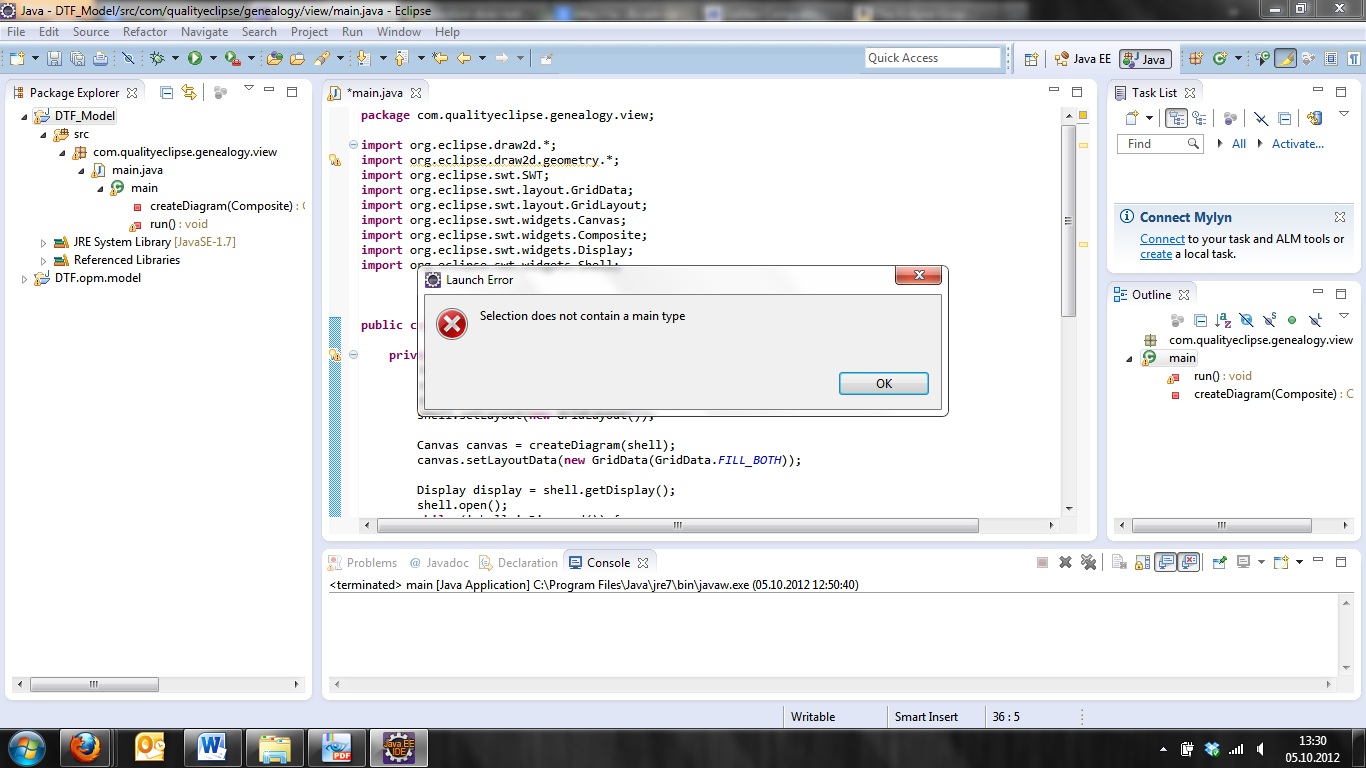Click the Run Last Tool icon
The image size is (1366, 768).
click(x=232, y=58)
